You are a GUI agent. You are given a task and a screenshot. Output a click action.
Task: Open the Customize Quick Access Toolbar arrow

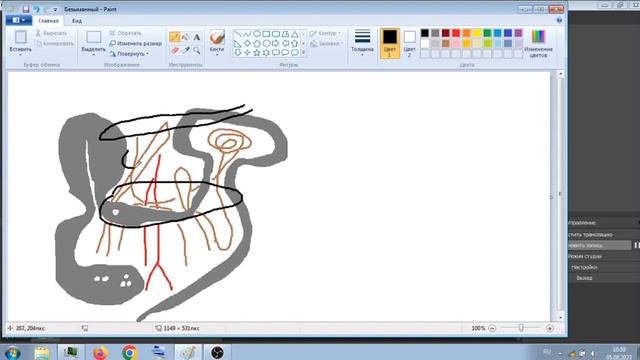point(55,9)
